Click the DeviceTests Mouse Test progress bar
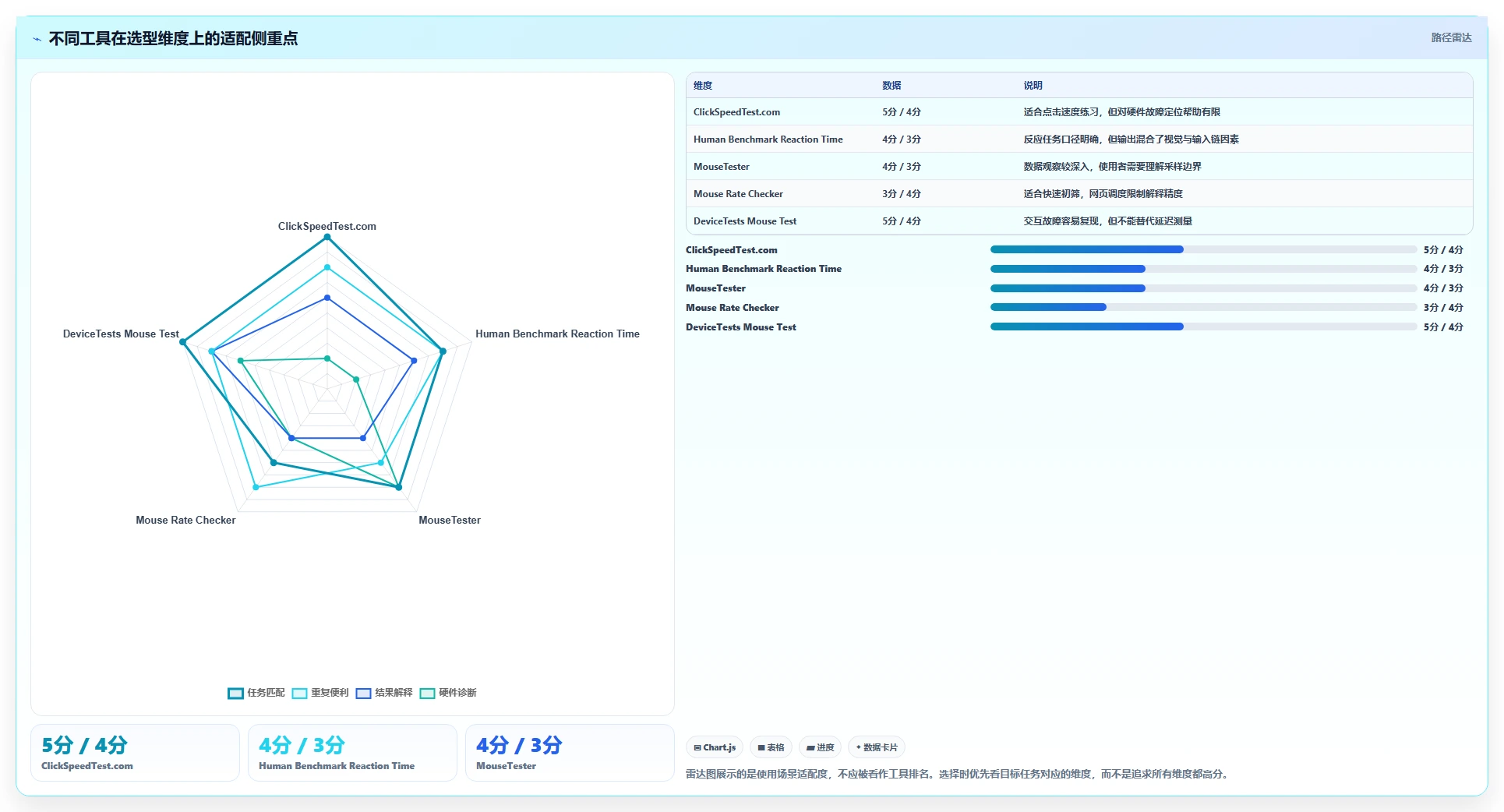The image size is (1504, 812). coord(1203,327)
